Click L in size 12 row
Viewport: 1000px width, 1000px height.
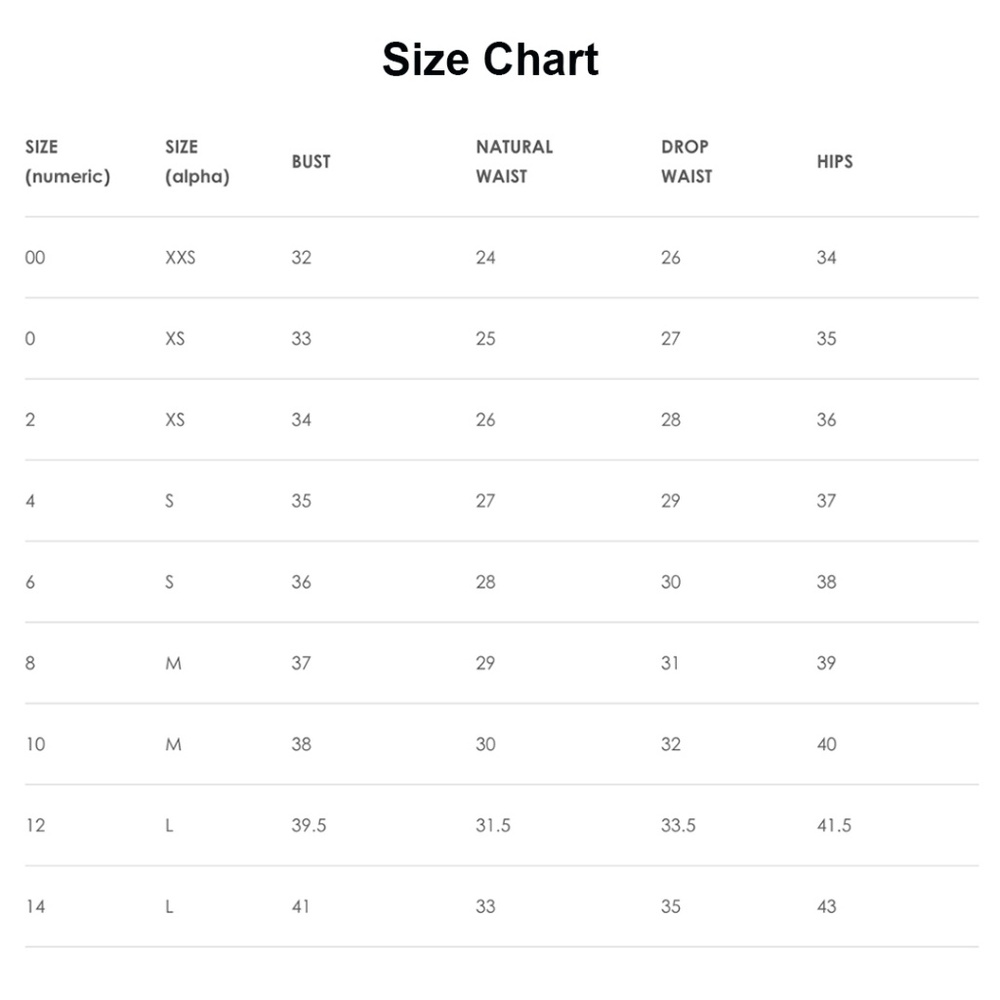pyautogui.click(x=169, y=825)
